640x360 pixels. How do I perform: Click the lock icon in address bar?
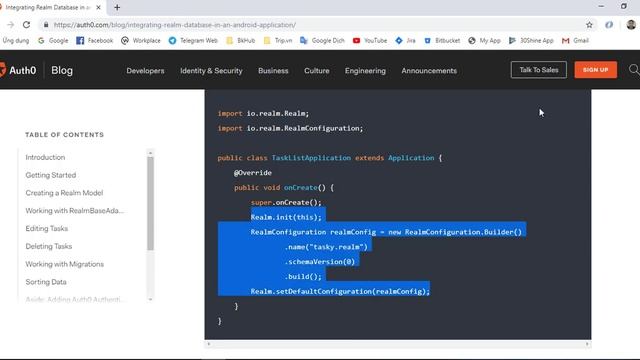(x=46, y=25)
